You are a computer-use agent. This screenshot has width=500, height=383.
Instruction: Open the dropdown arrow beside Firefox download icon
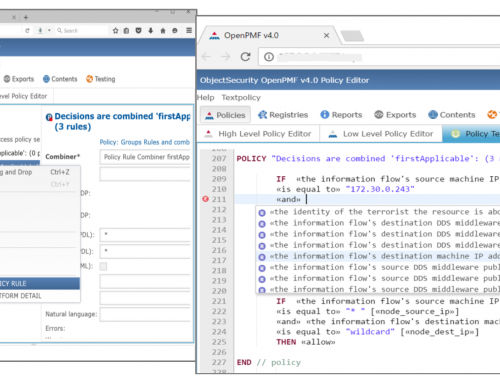(49, 31)
